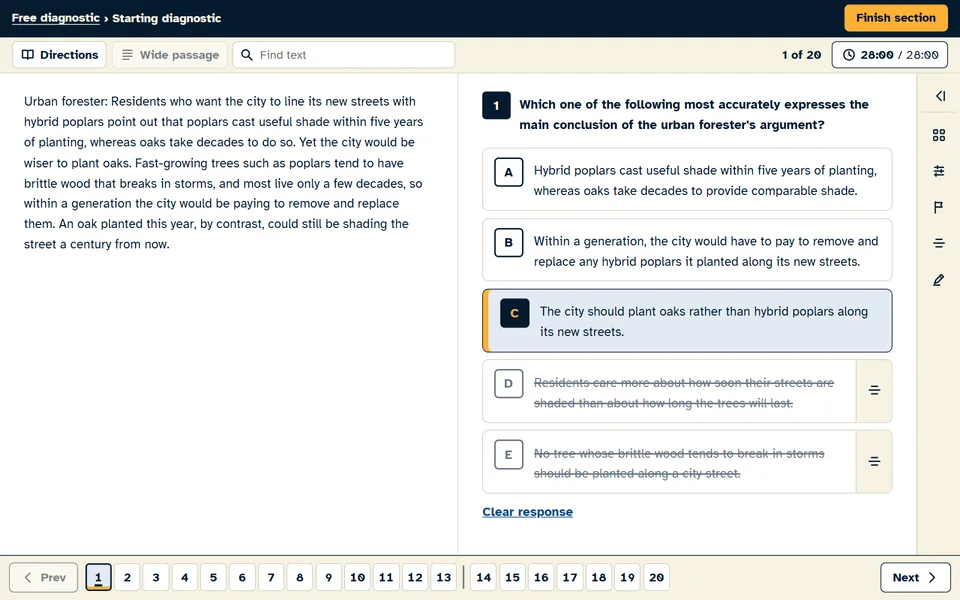Open display settings sliders icon
Image resolution: width=960 pixels, height=600 pixels.
939,171
